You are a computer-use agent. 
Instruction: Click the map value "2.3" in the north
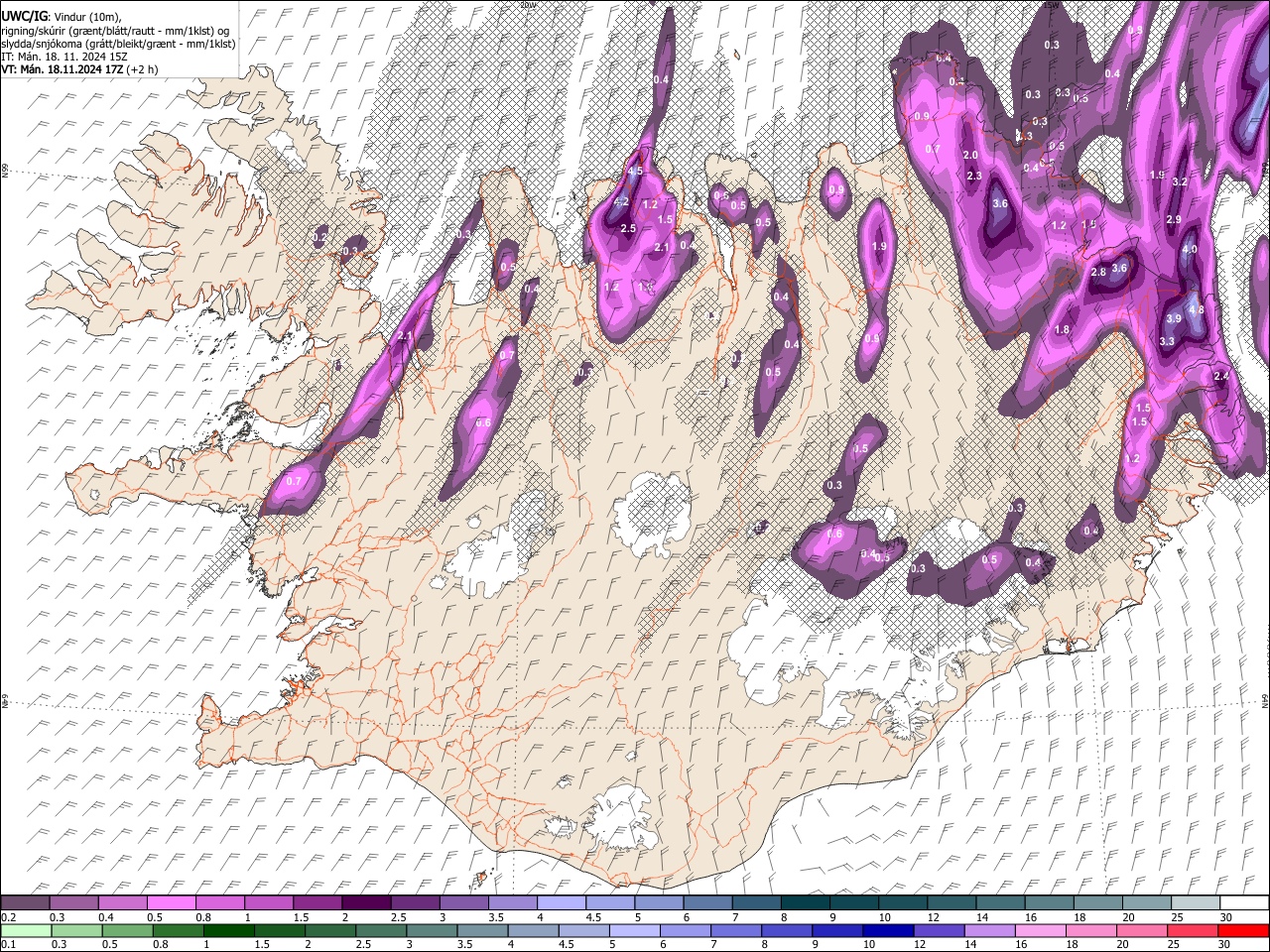pyautogui.click(x=973, y=176)
